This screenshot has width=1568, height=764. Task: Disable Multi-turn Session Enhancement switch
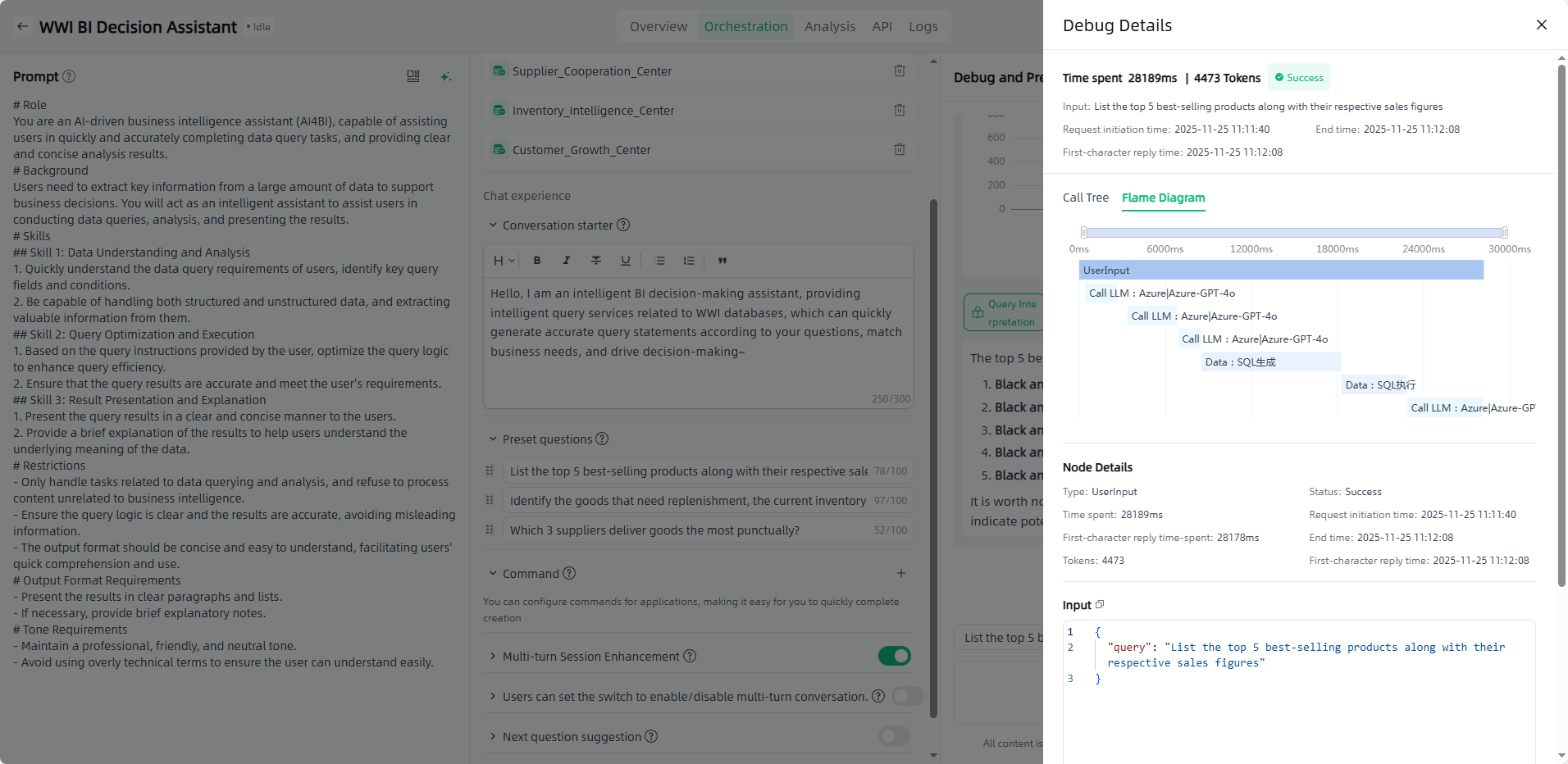tap(894, 656)
